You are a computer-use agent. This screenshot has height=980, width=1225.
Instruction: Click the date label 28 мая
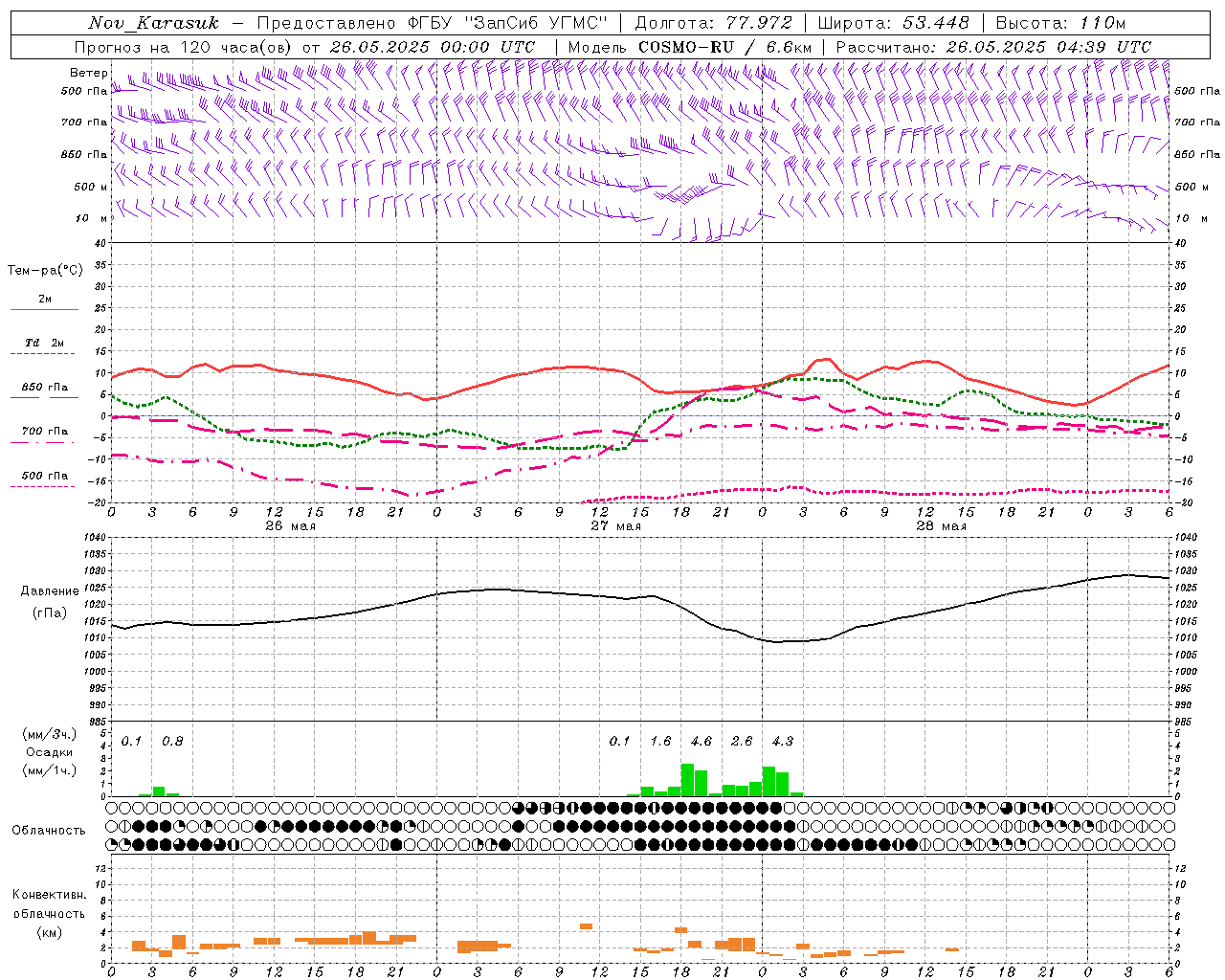[x=941, y=526]
